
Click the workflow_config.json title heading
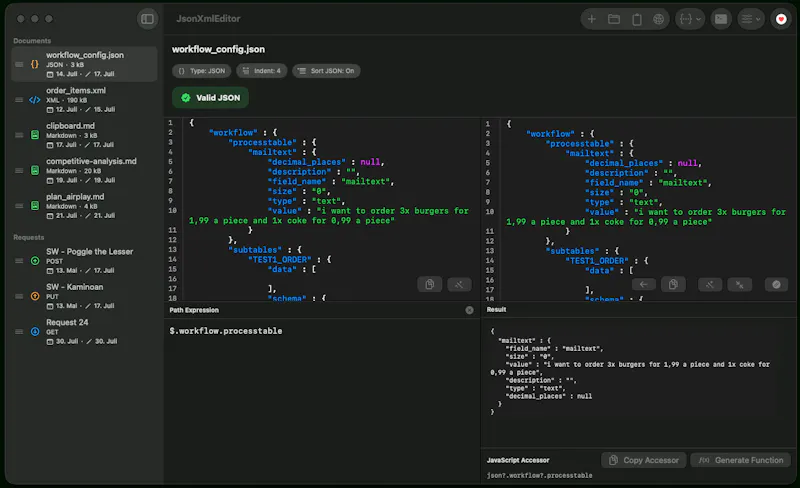218,49
